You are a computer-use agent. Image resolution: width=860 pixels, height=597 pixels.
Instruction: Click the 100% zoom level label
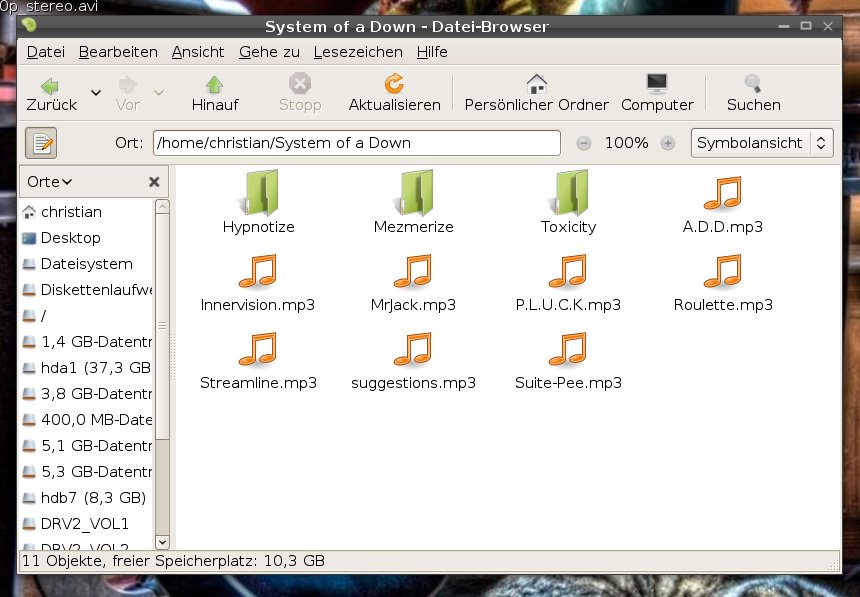[626, 143]
